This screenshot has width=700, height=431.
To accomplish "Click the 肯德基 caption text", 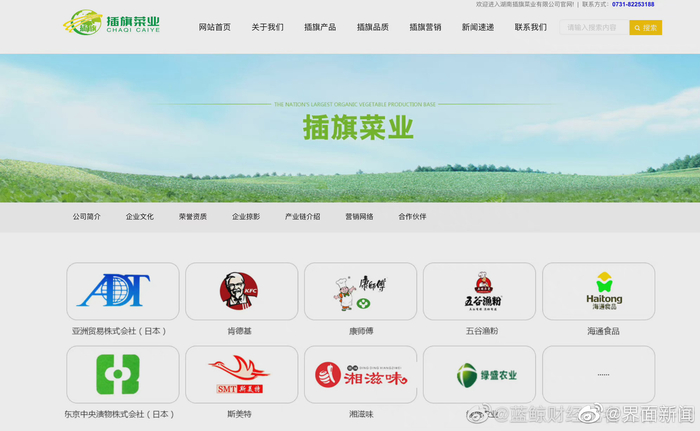I will tap(239, 331).
